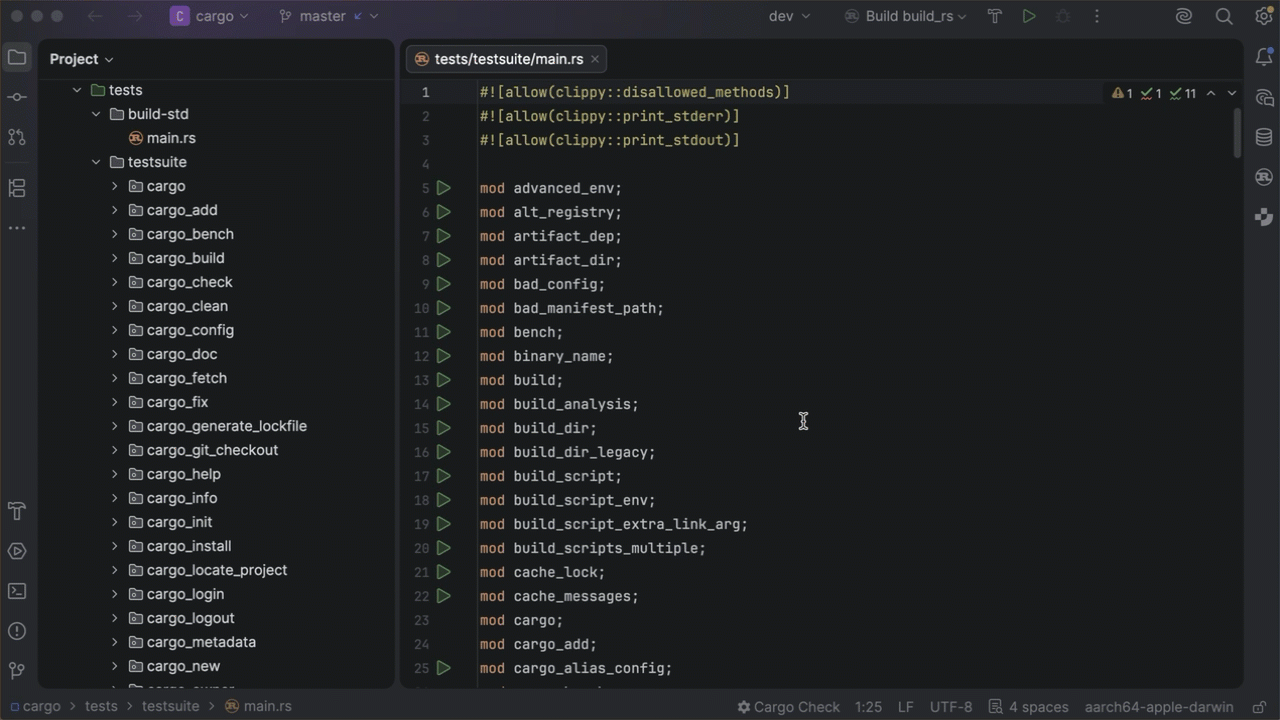The width and height of the screenshot is (1280, 720).
Task: Open the Git tool window icon
Action: (17, 670)
